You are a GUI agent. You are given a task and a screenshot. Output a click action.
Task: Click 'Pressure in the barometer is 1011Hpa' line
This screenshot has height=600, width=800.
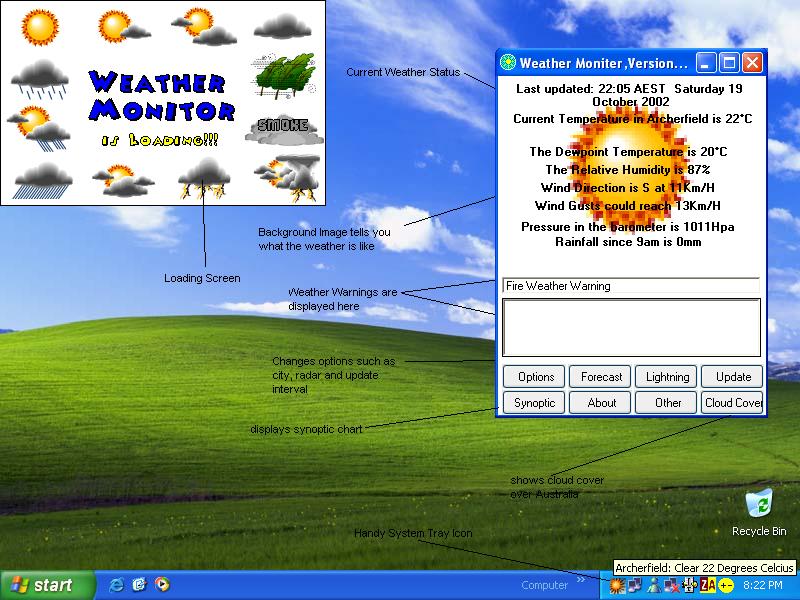pyautogui.click(x=628, y=227)
